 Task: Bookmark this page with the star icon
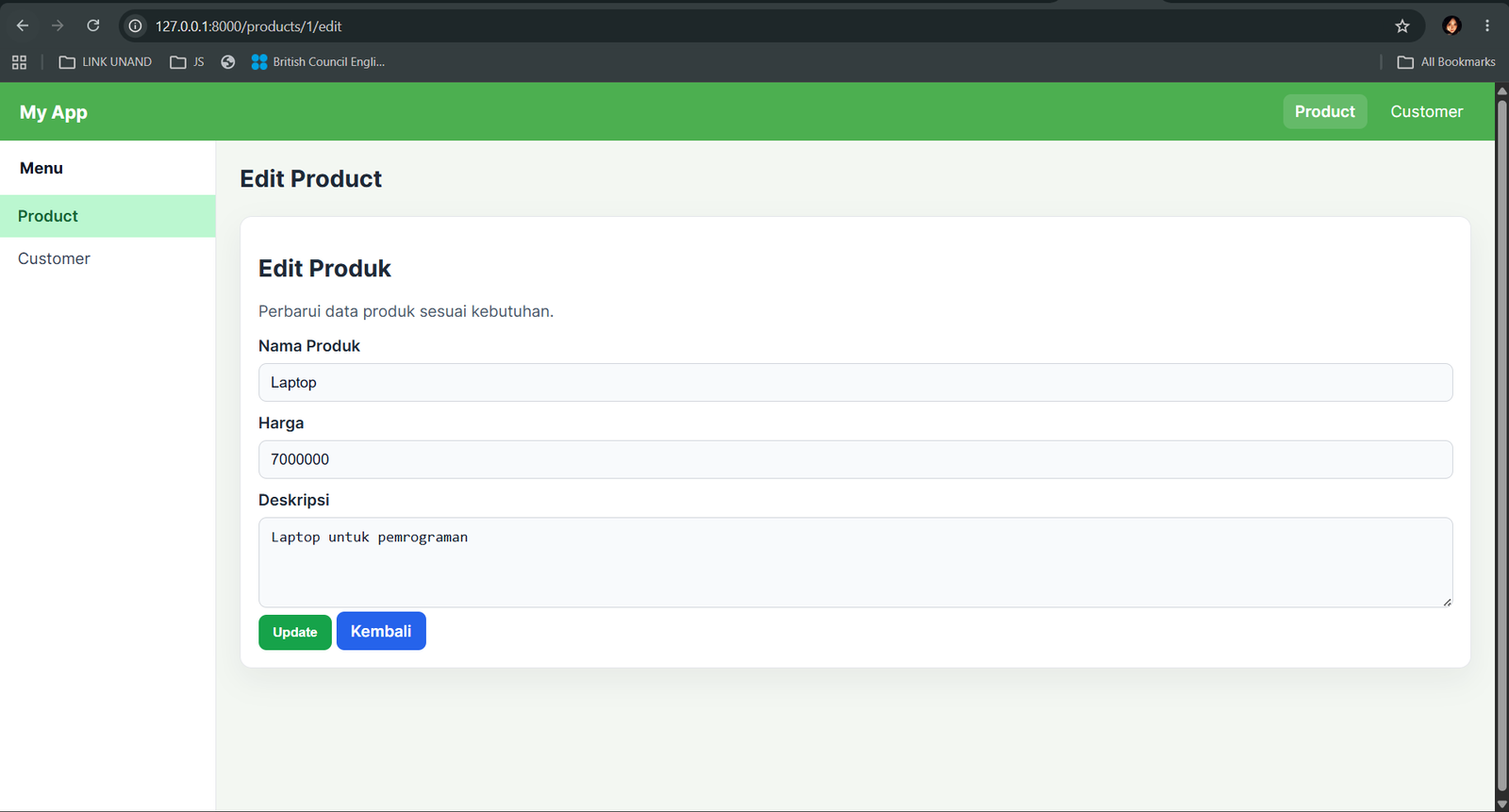pyautogui.click(x=1402, y=25)
